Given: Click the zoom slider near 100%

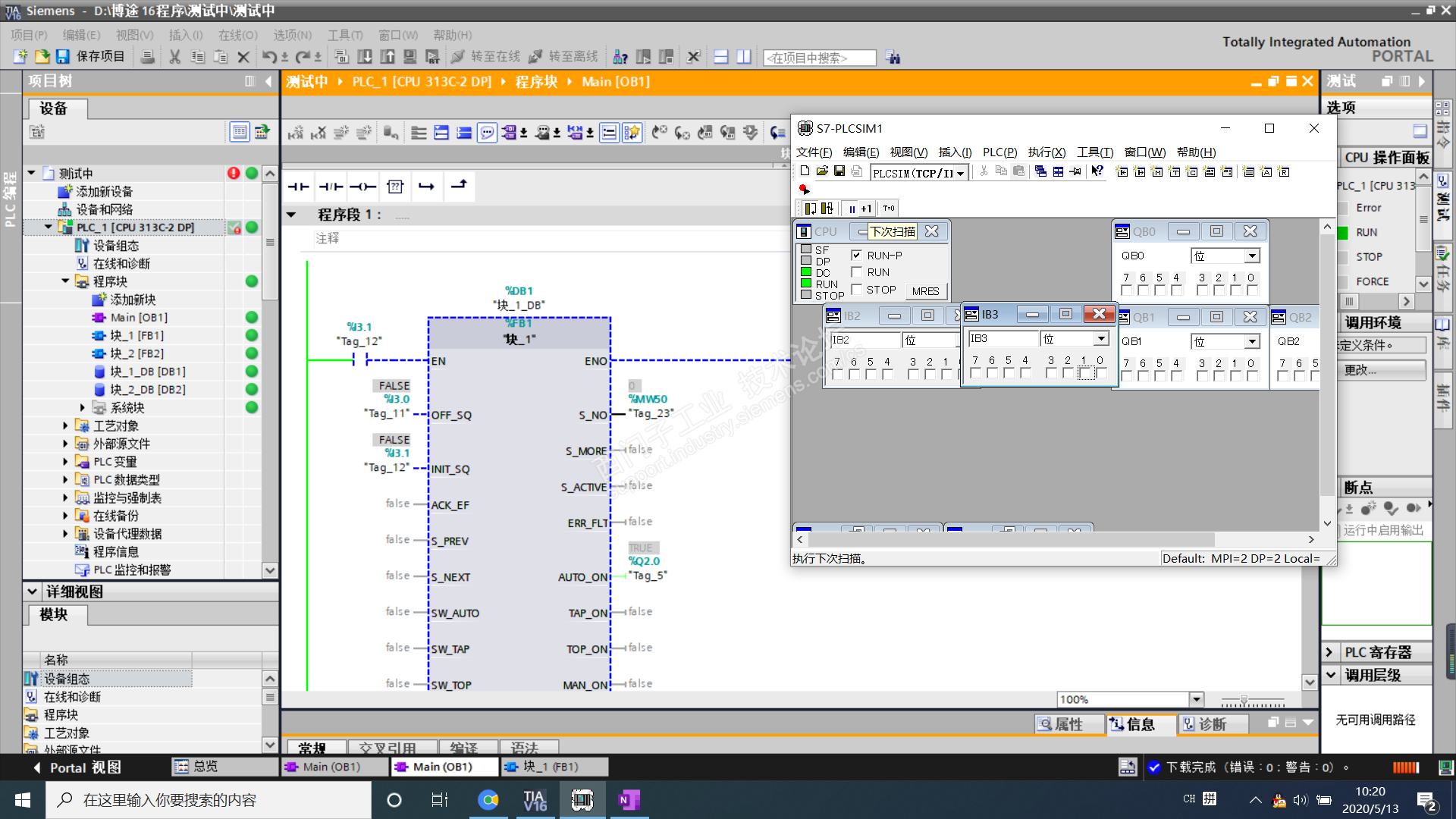Looking at the screenshot, I should pos(1244,700).
